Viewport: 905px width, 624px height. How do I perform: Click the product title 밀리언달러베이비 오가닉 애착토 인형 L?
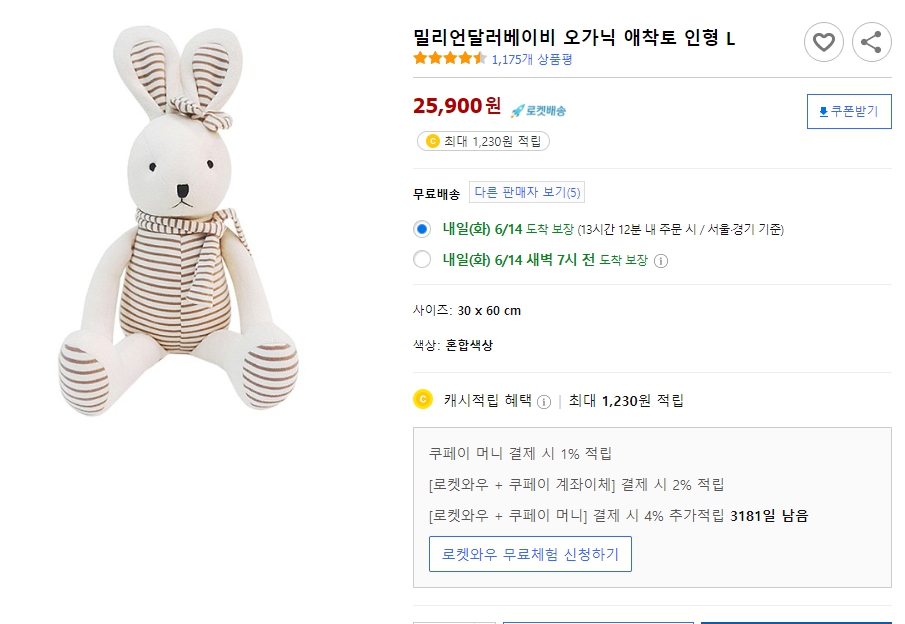pyautogui.click(x=574, y=38)
